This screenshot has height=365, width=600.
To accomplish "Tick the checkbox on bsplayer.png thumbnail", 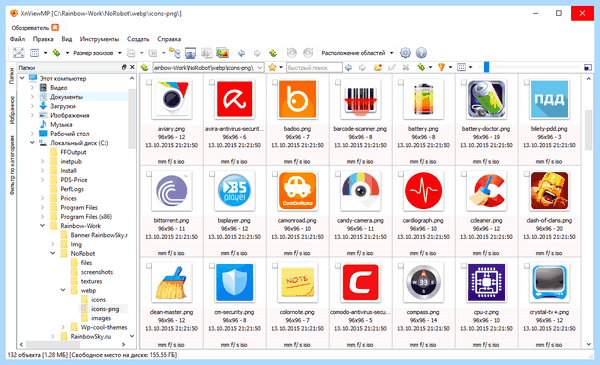I will [212, 174].
